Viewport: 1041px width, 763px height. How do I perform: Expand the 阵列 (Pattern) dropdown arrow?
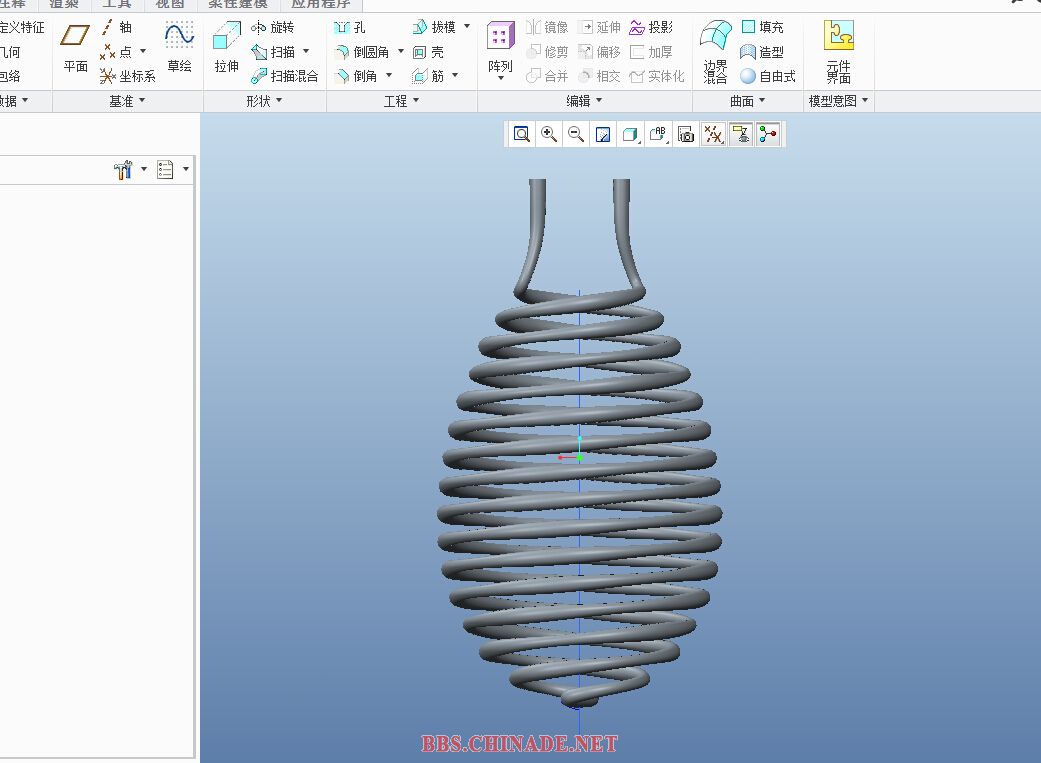500,79
